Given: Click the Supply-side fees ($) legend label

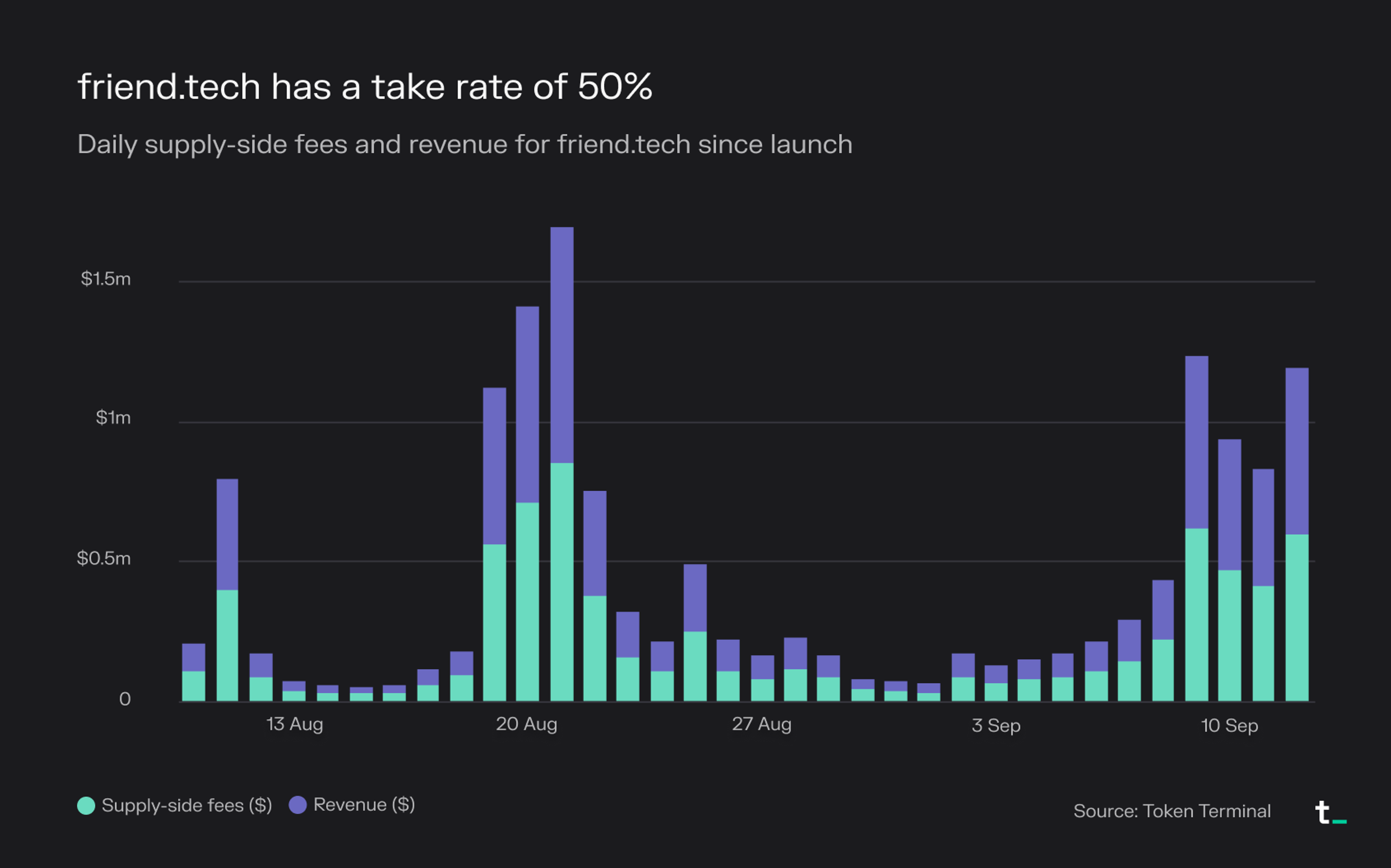Looking at the screenshot, I should click(187, 805).
